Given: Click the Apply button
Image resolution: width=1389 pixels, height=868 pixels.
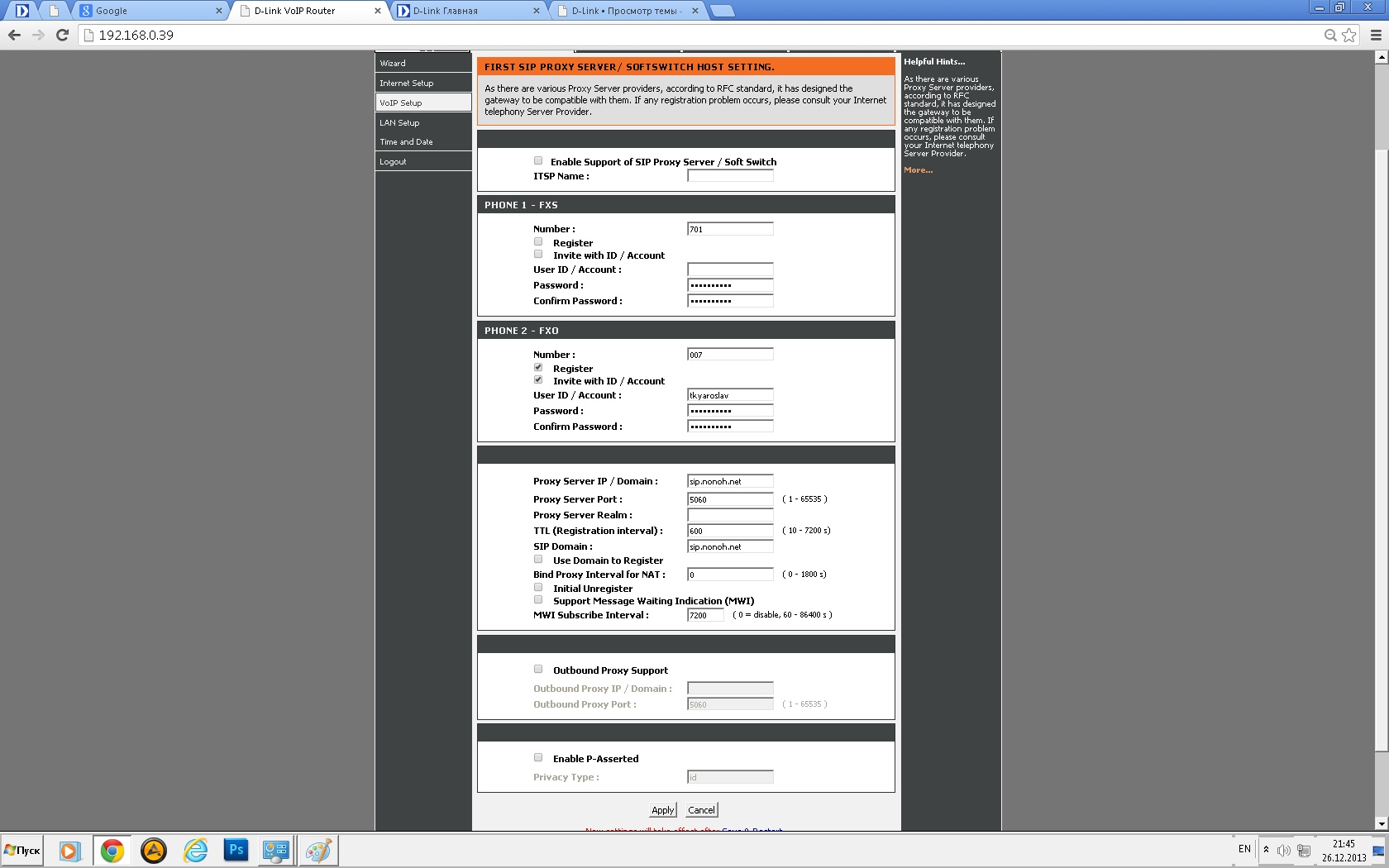Looking at the screenshot, I should click(662, 810).
